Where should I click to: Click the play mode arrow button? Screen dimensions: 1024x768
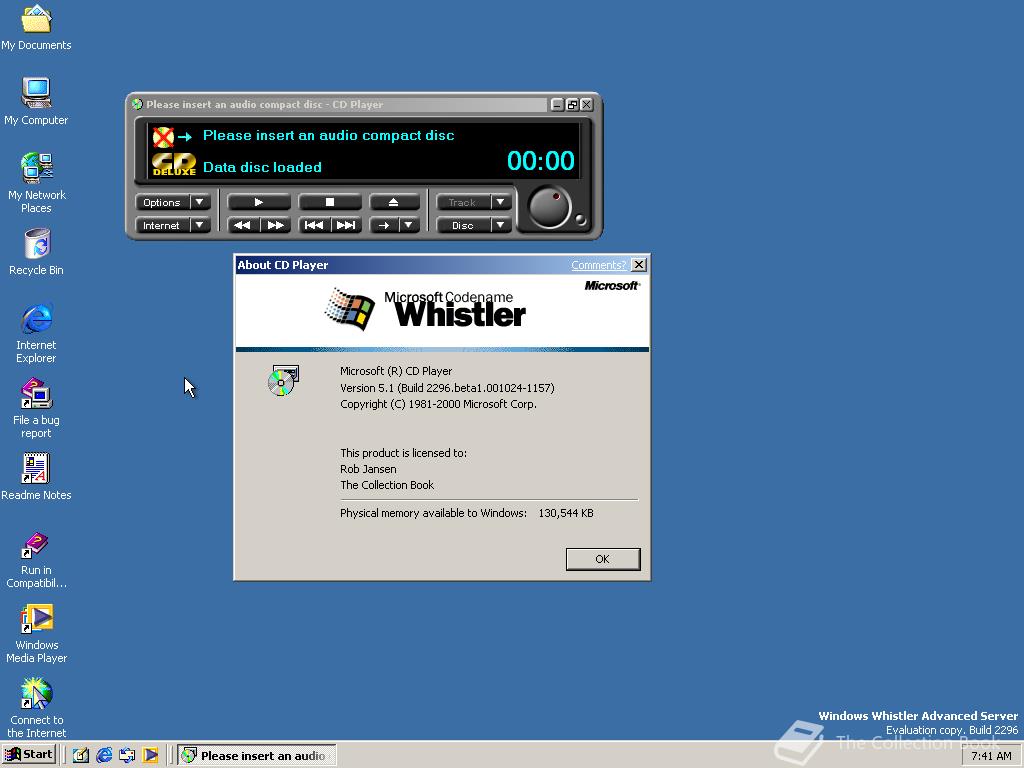[384, 225]
